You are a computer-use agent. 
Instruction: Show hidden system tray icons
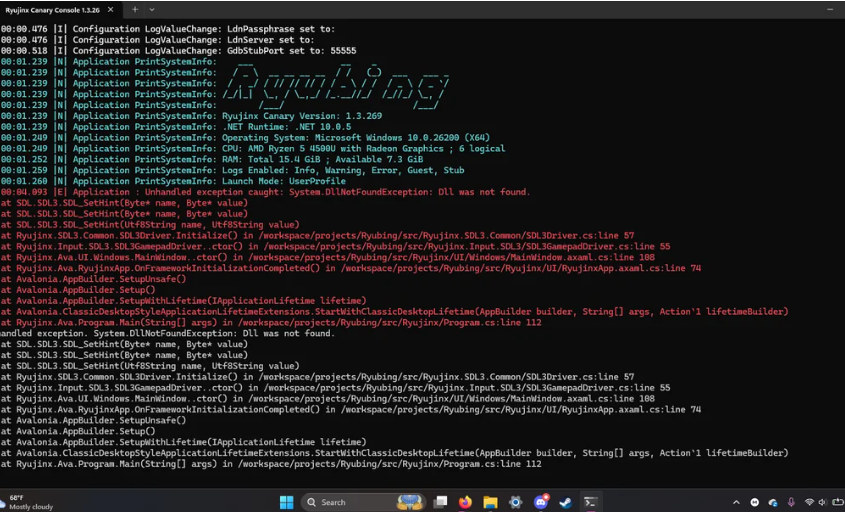click(736, 502)
